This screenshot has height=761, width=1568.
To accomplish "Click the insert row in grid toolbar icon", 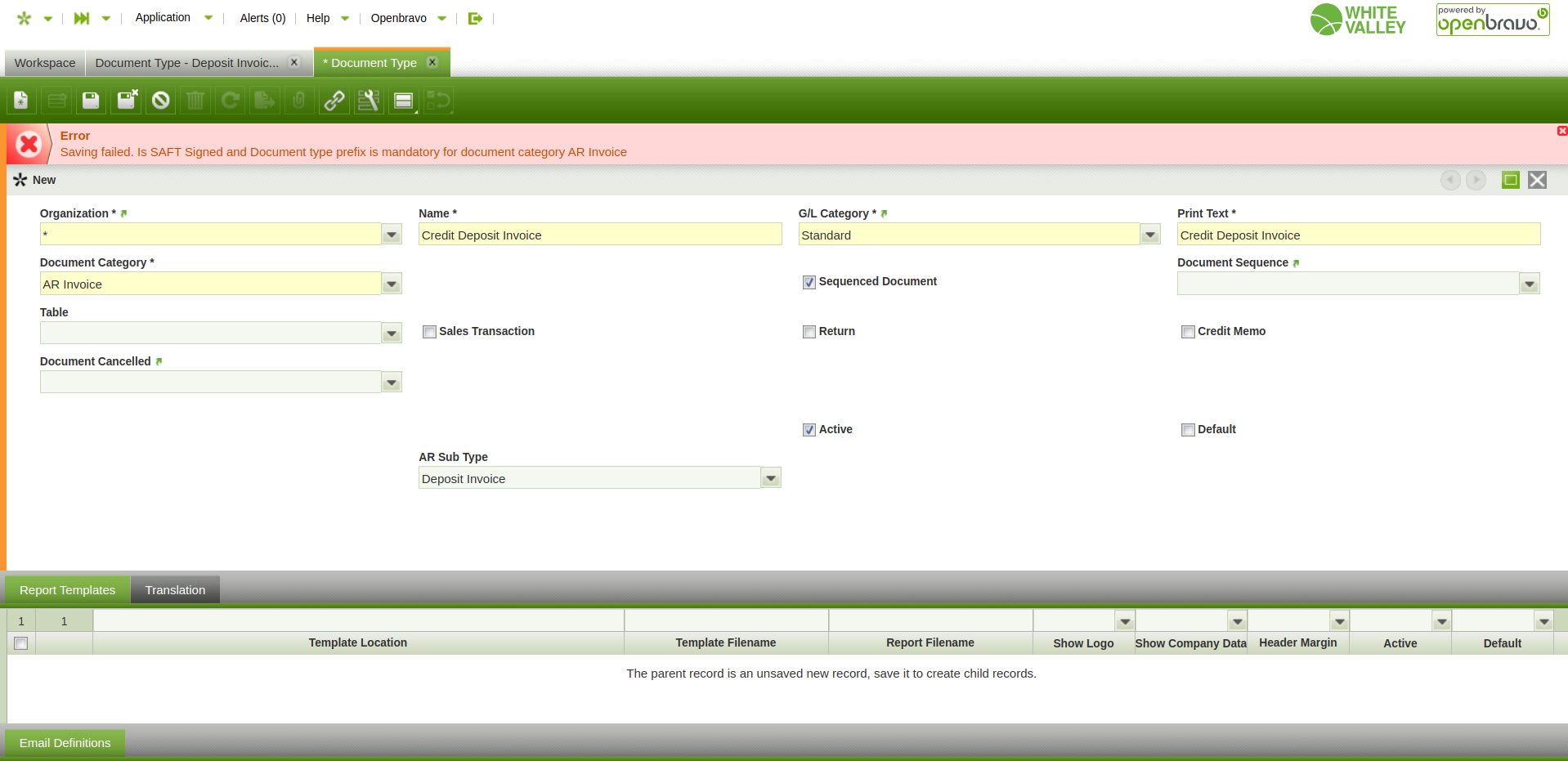I will [x=57, y=101].
